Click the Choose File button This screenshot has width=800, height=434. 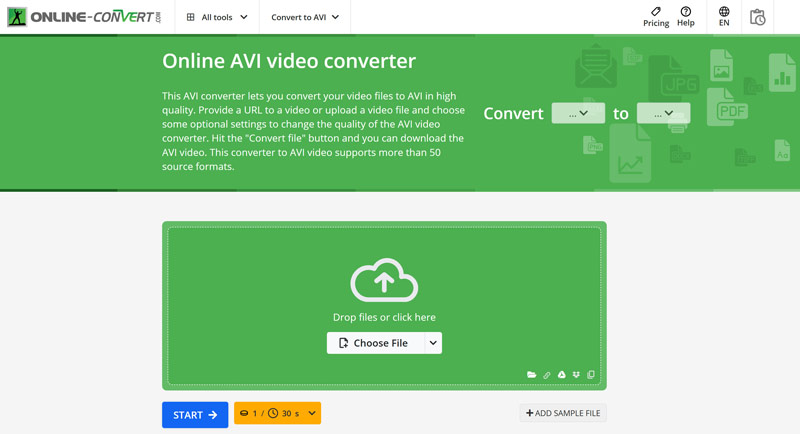[x=376, y=343]
